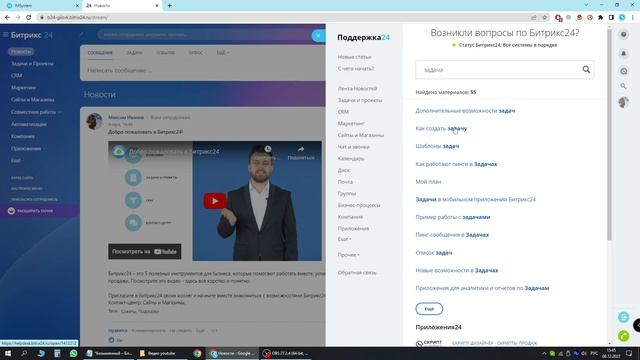Image resolution: width=640 pixels, height=360 pixels.
Task: Open 'Обратная связь' in the support menu
Action: pyautogui.click(x=357, y=273)
